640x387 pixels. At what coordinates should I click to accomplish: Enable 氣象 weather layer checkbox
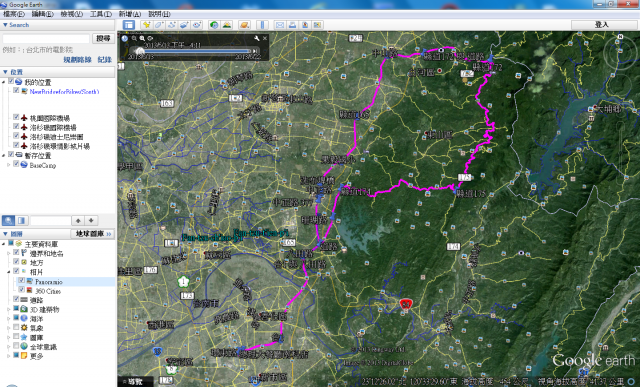(16, 327)
